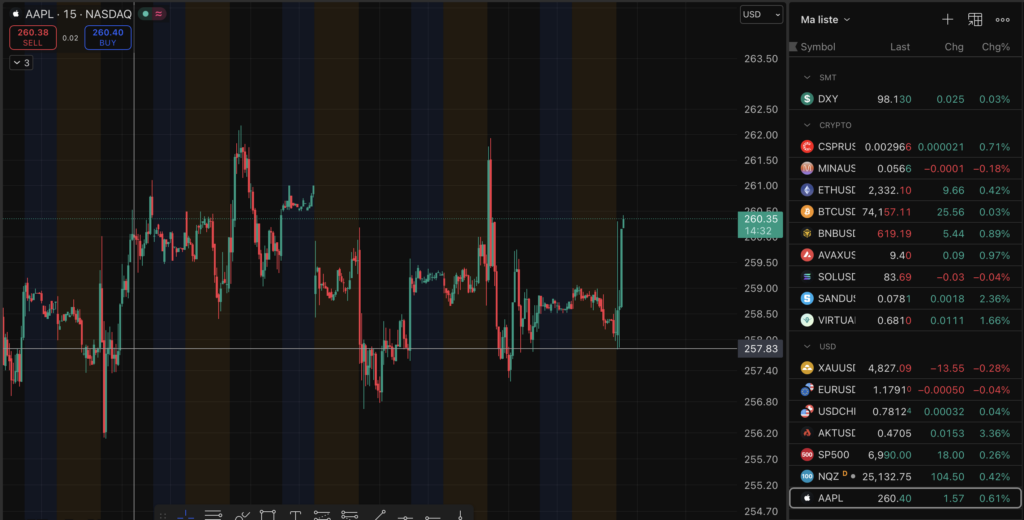
Task: Click the flag icon beside Symbol header
Action: tap(794, 47)
